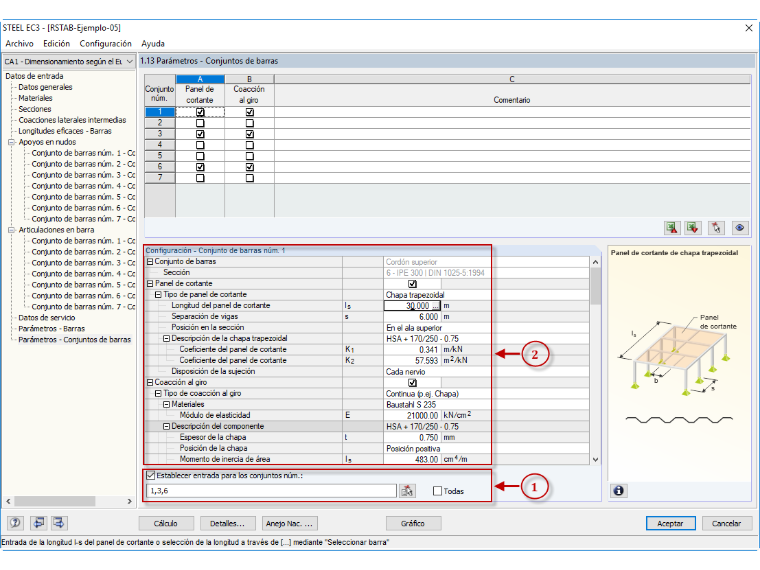The height and width of the screenshot is (570, 760).
Task: Select Longitudes eficaces - Barras tree item
Action: pos(65,131)
